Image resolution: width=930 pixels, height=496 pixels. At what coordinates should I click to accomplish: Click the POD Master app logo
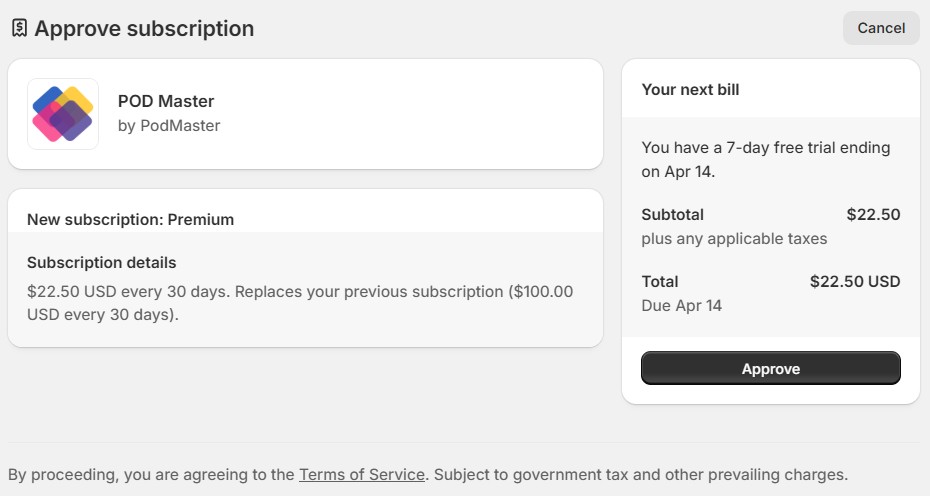[x=63, y=114]
